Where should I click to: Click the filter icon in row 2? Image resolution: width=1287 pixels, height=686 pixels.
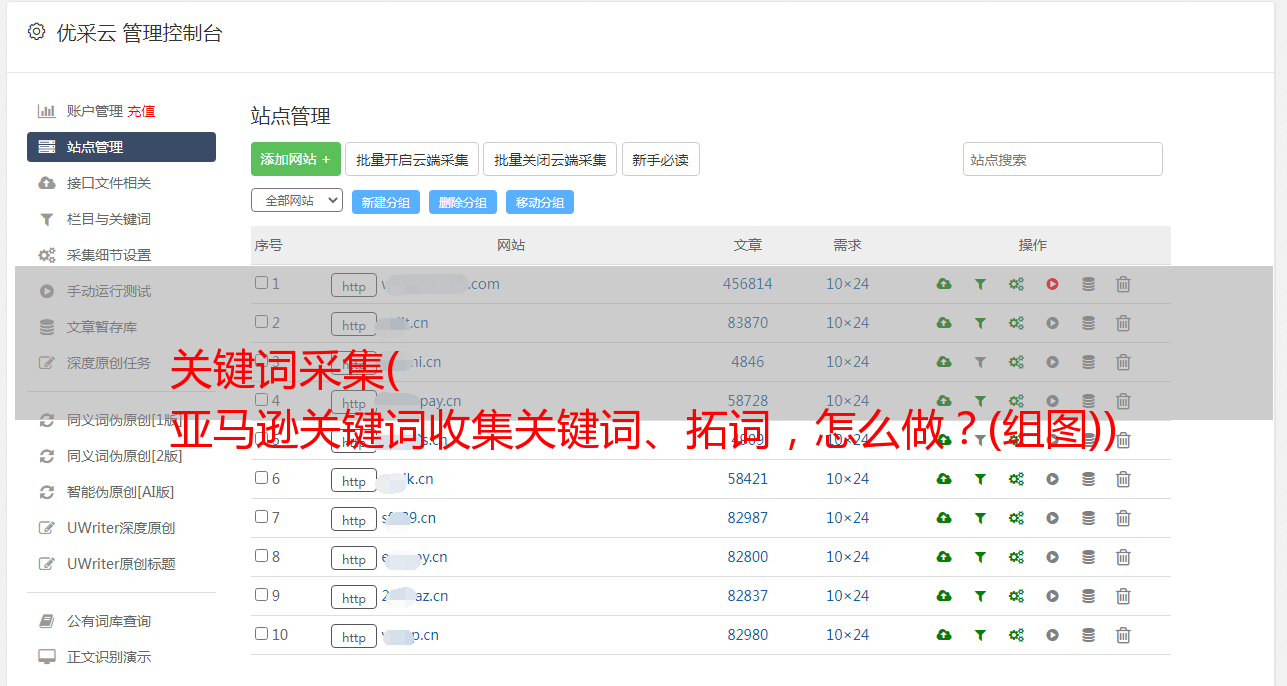980,323
